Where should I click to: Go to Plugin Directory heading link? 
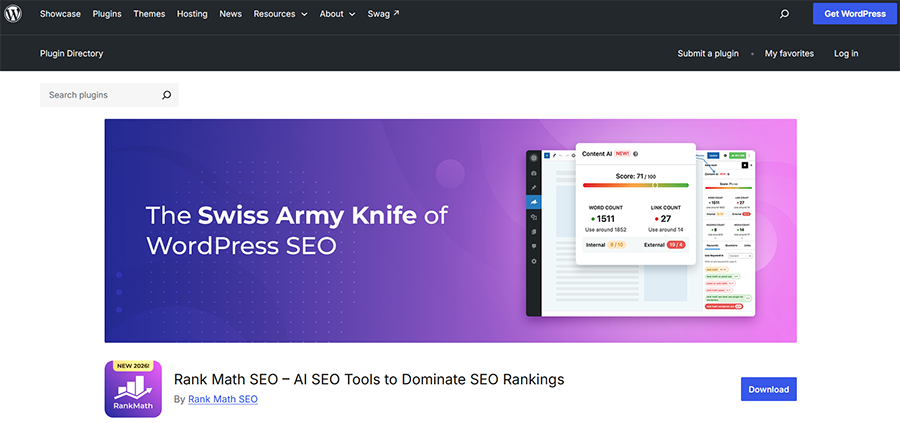pos(72,53)
